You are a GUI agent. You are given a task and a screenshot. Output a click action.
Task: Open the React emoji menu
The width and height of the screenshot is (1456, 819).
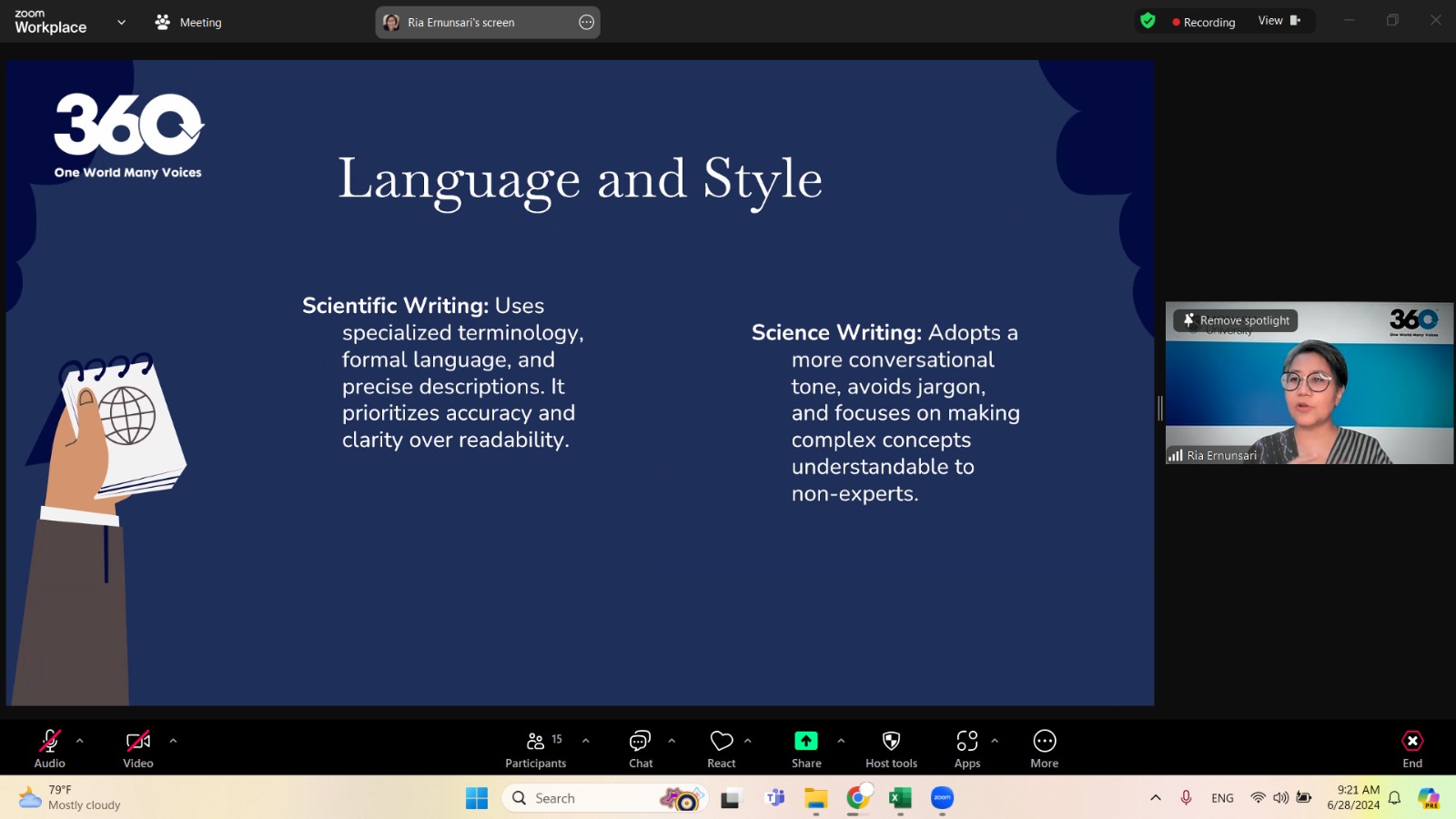(722, 749)
